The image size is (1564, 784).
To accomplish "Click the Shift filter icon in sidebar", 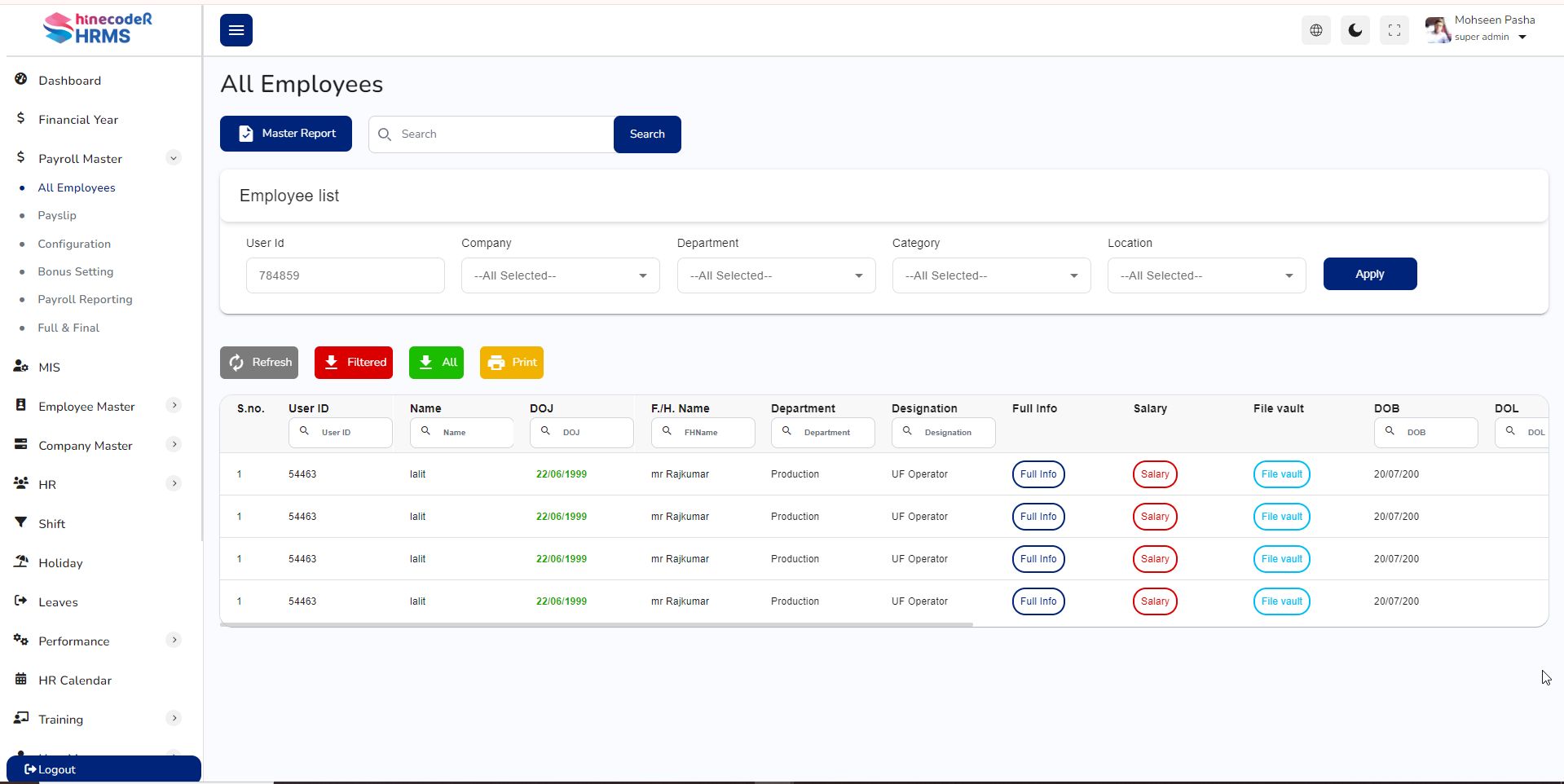I will point(21,523).
